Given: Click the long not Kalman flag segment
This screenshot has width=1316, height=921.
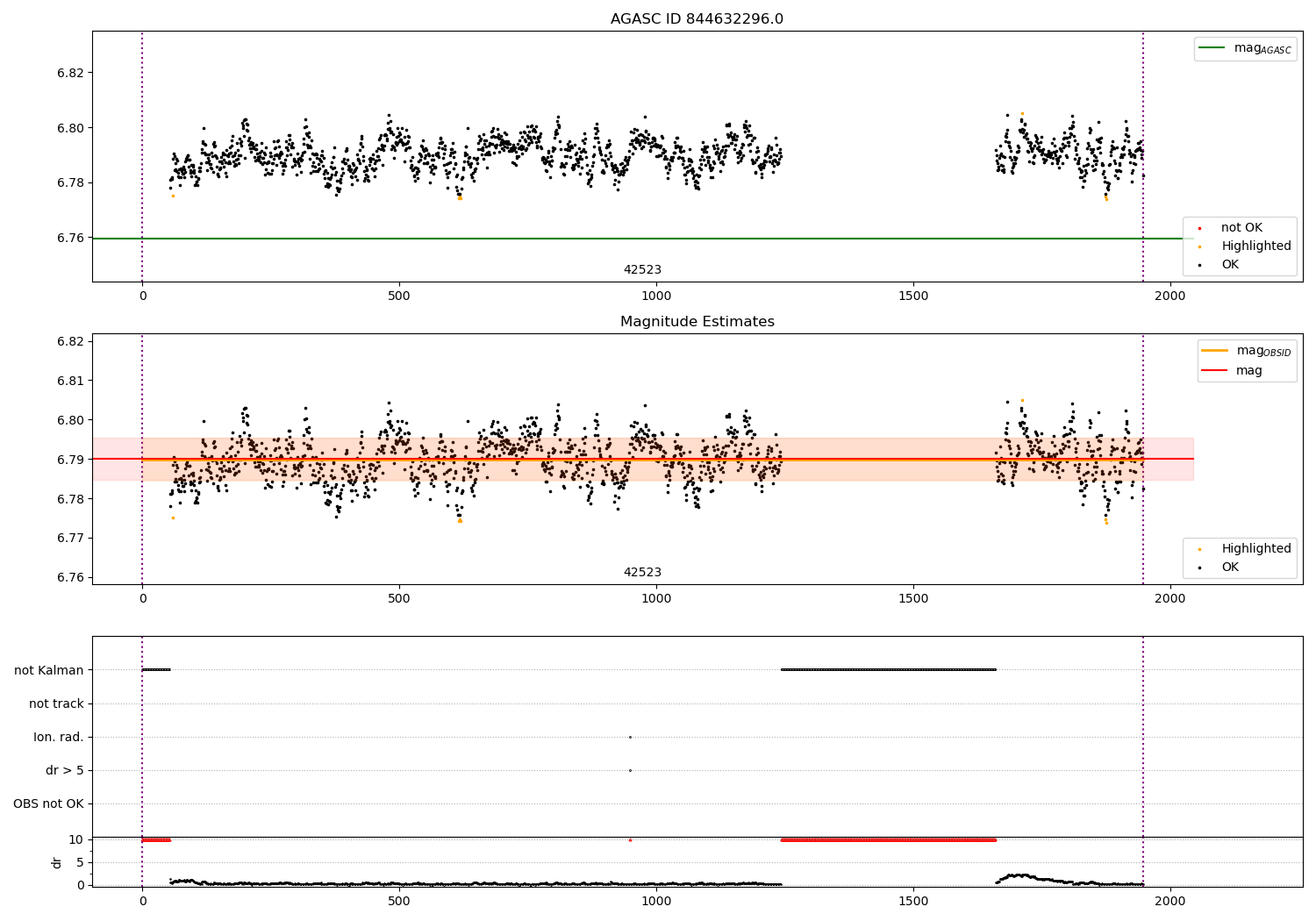Looking at the screenshot, I should click(889, 670).
